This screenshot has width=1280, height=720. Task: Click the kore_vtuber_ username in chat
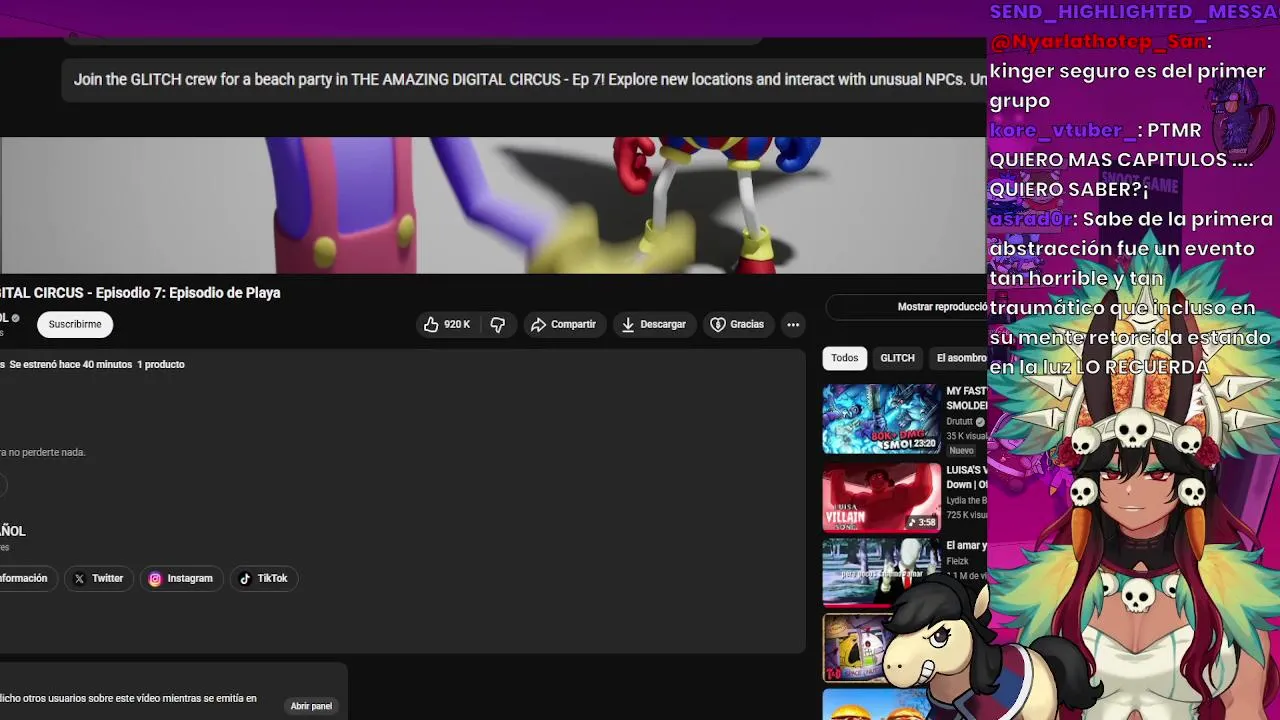(1063, 130)
